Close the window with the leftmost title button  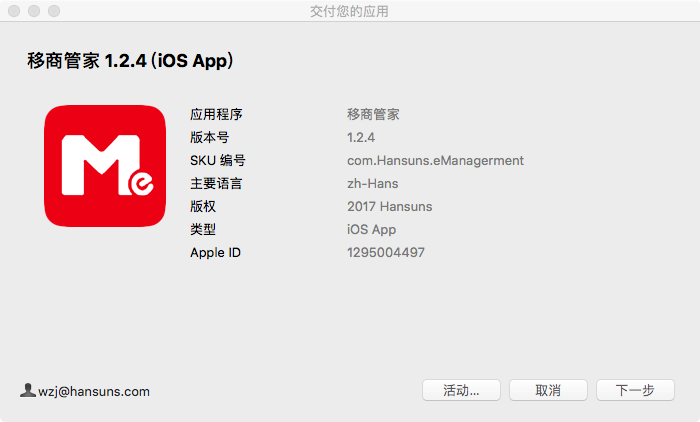point(14,11)
